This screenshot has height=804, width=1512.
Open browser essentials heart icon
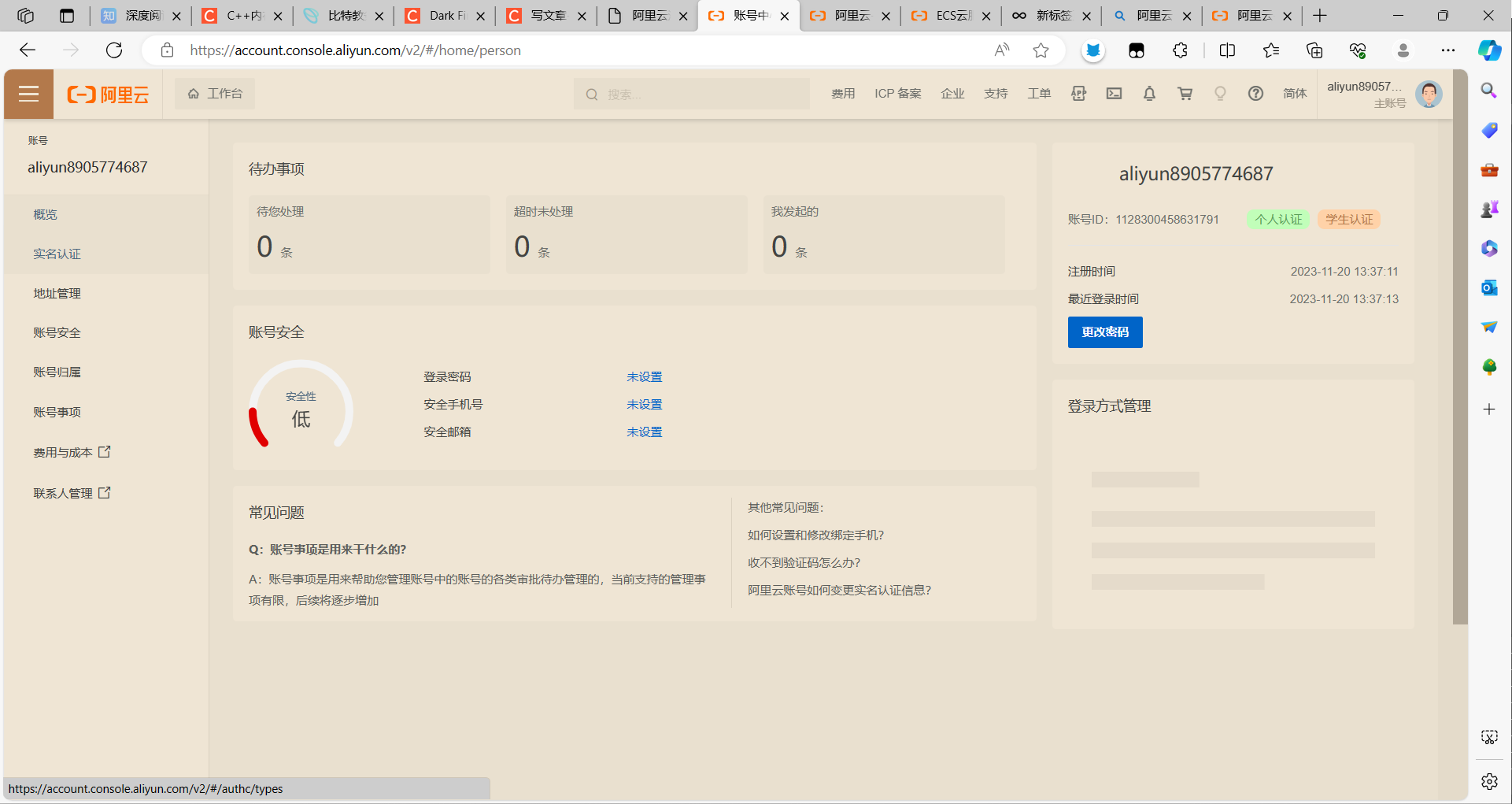(x=1358, y=50)
